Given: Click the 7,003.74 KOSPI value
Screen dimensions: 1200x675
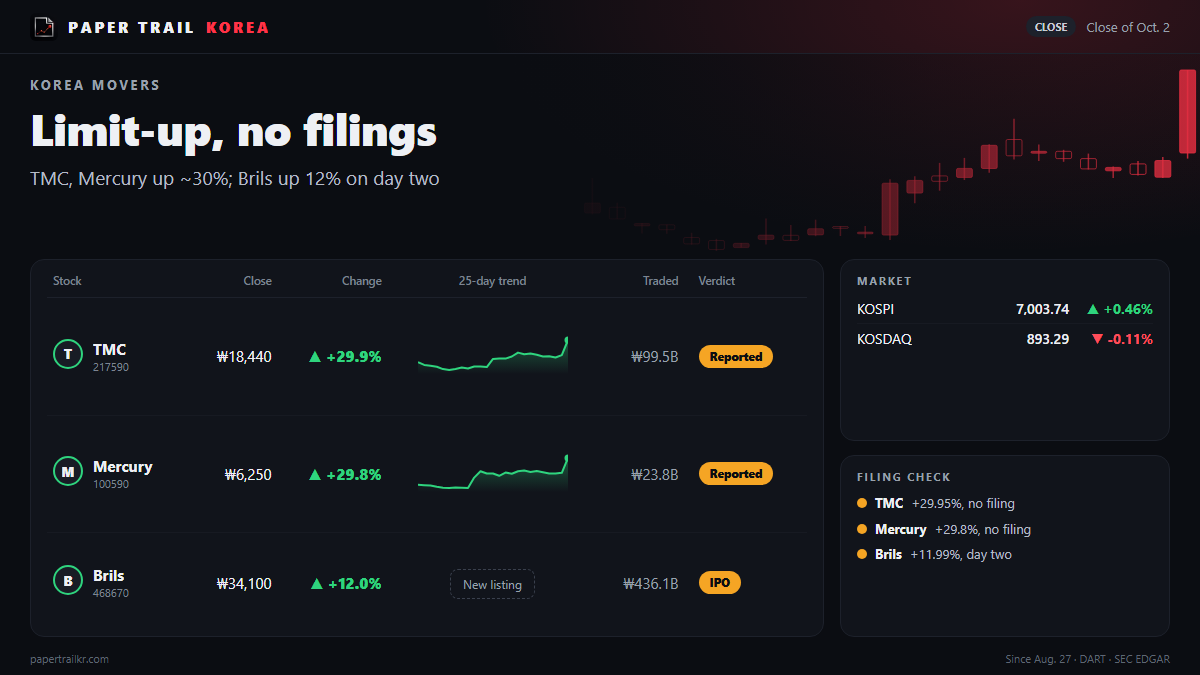Looking at the screenshot, I should [x=1042, y=310].
